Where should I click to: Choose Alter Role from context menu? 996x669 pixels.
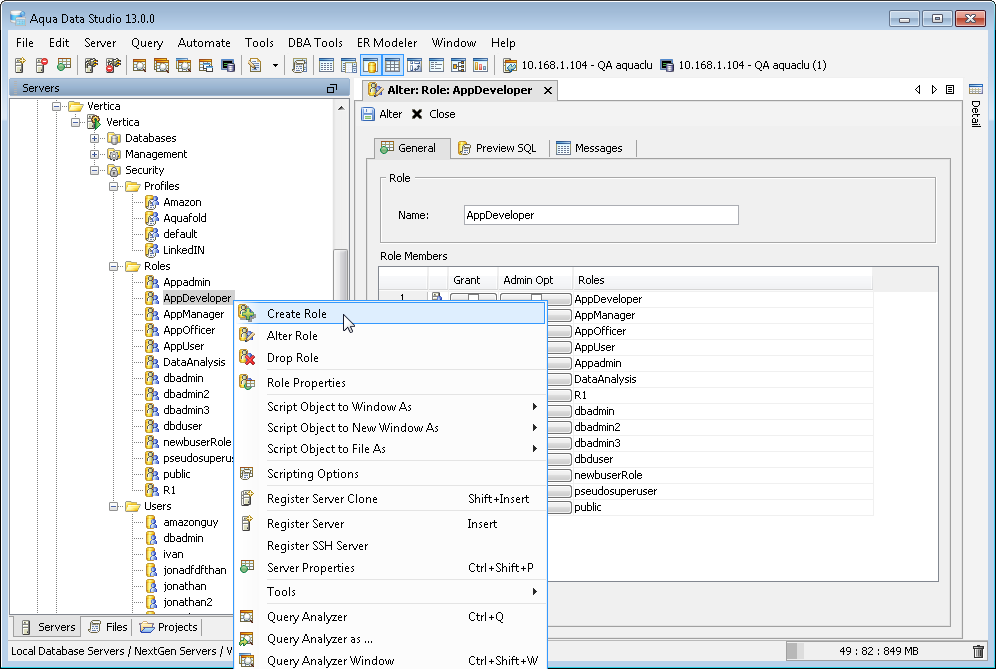(390, 335)
